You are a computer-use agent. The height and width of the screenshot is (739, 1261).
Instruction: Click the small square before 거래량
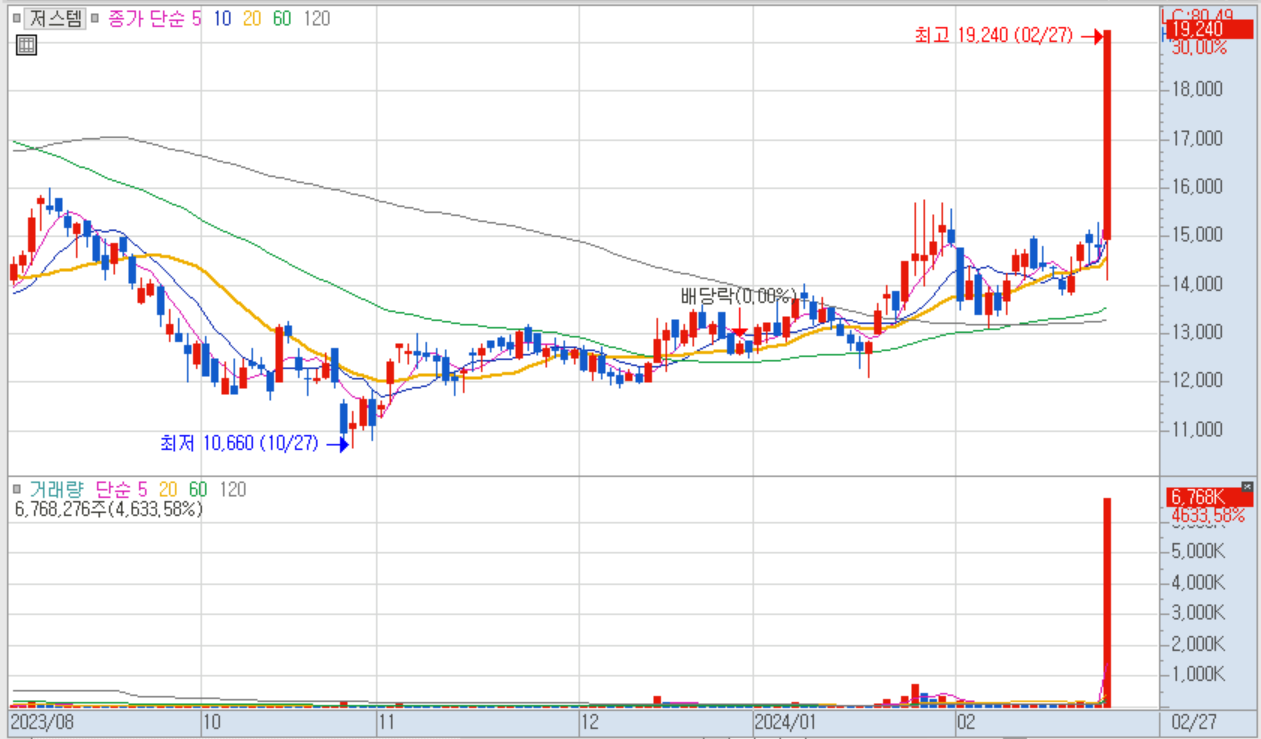16,490
